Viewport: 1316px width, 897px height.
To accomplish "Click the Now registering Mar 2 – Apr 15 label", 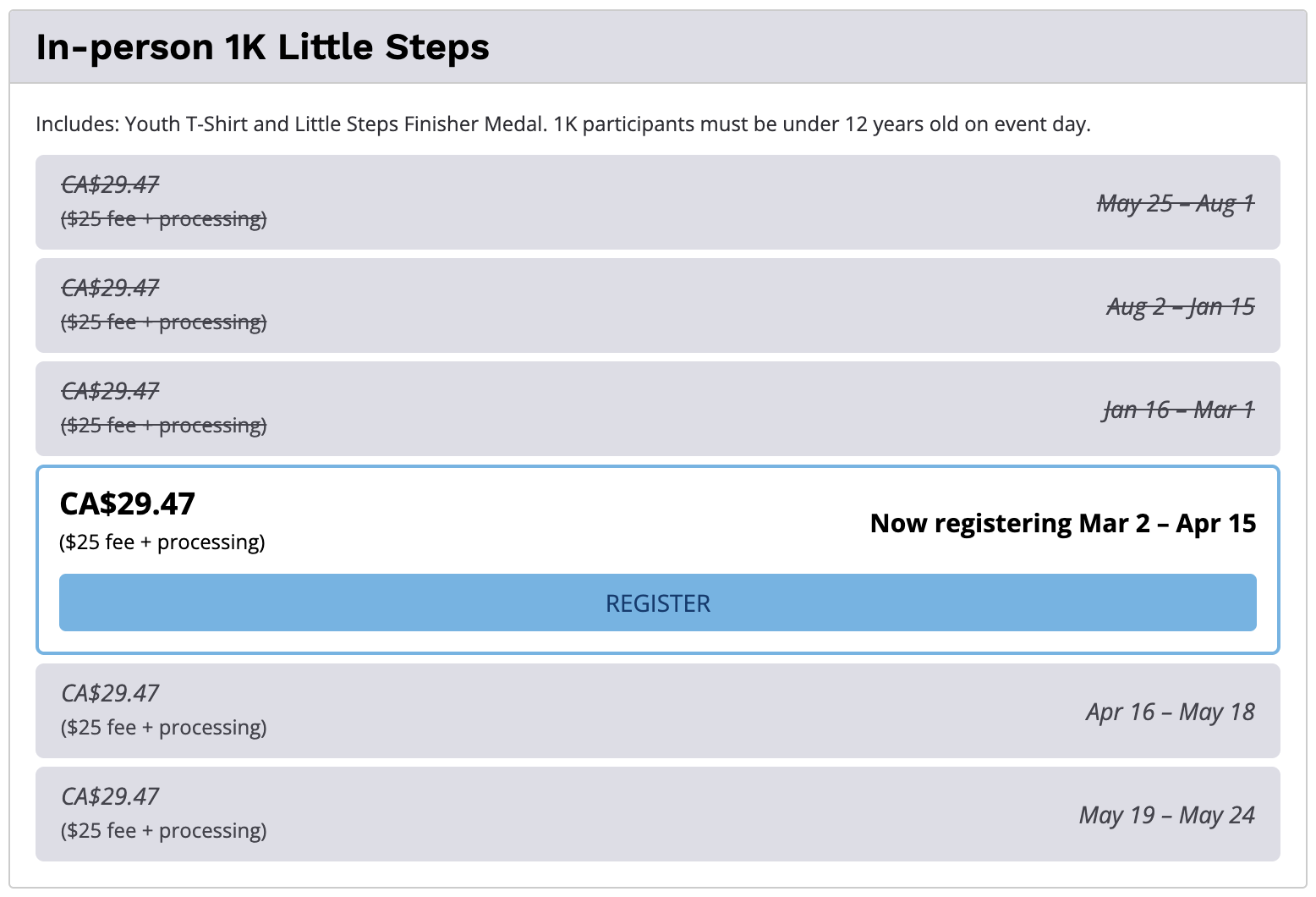I will 1062,524.
